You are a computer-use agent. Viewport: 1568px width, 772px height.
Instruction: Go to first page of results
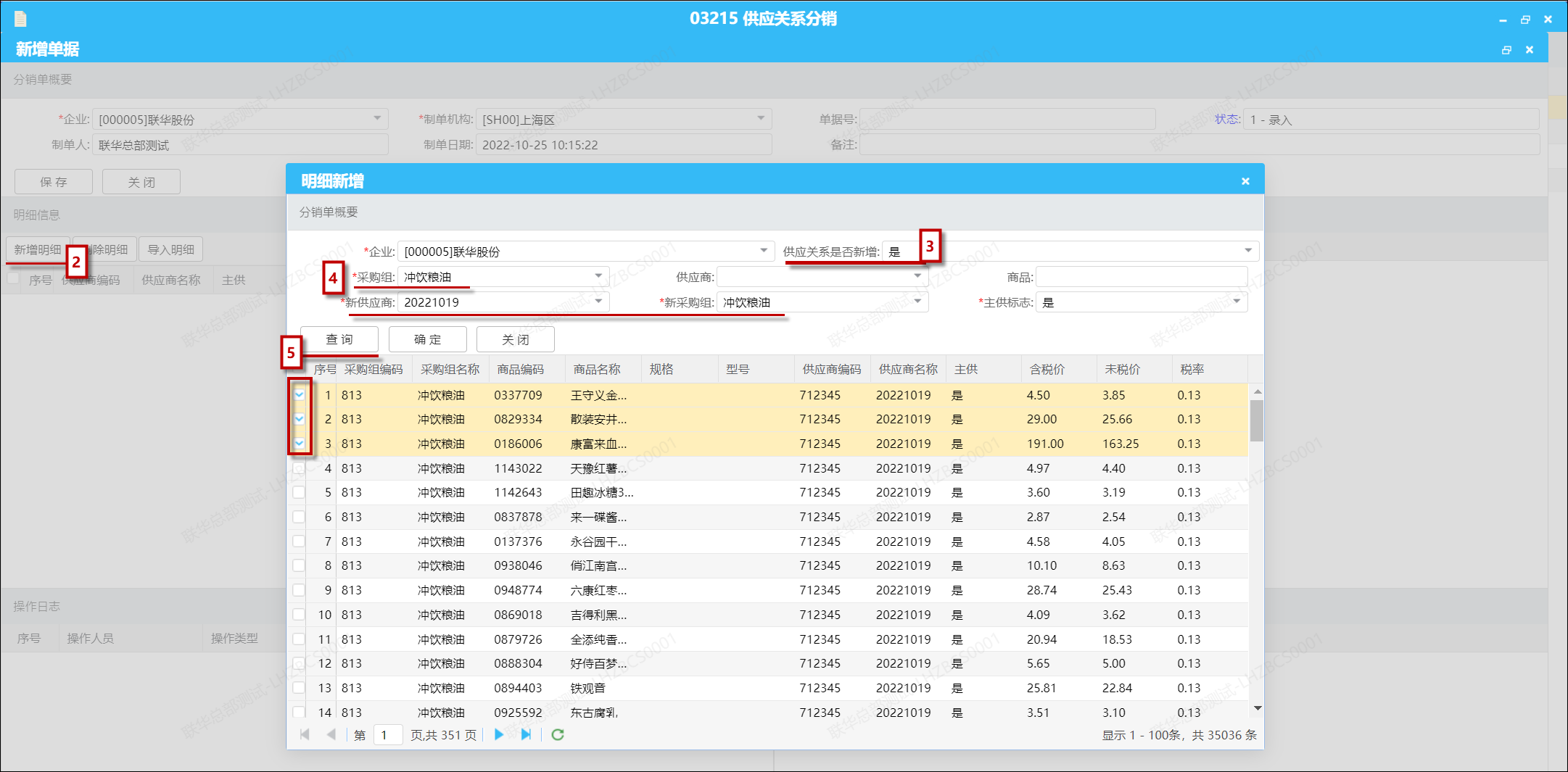[305, 734]
